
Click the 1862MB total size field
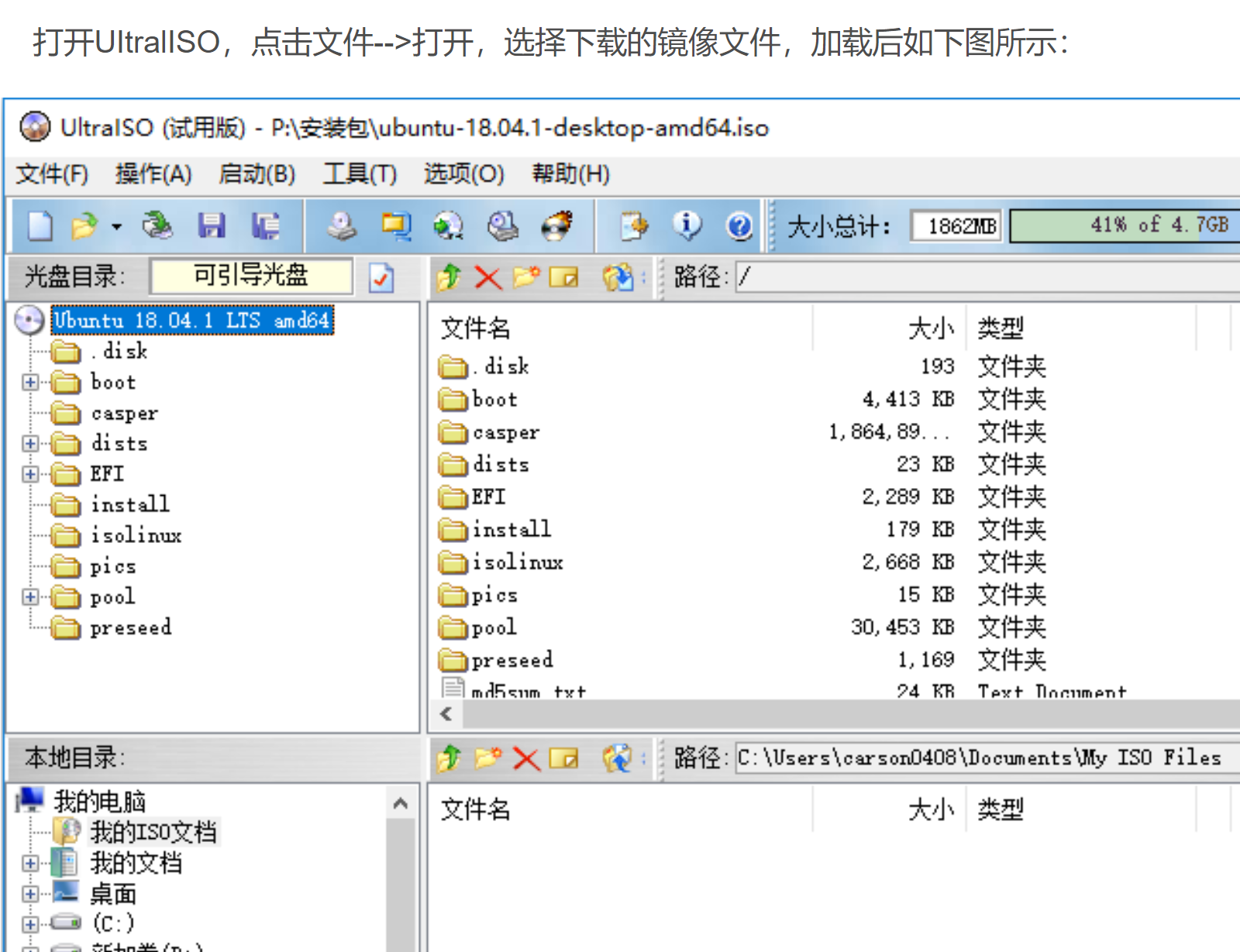point(956,226)
